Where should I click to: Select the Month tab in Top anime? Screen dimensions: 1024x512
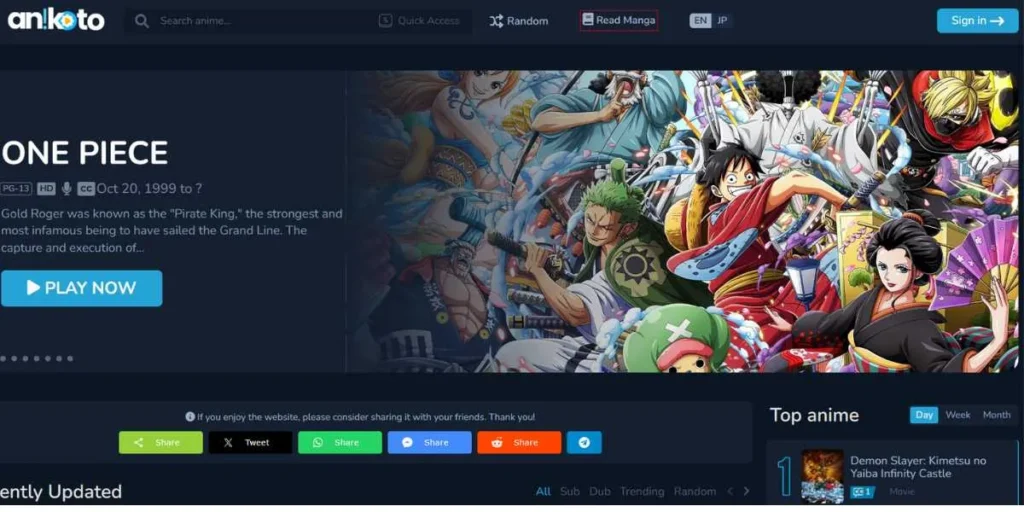point(997,415)
